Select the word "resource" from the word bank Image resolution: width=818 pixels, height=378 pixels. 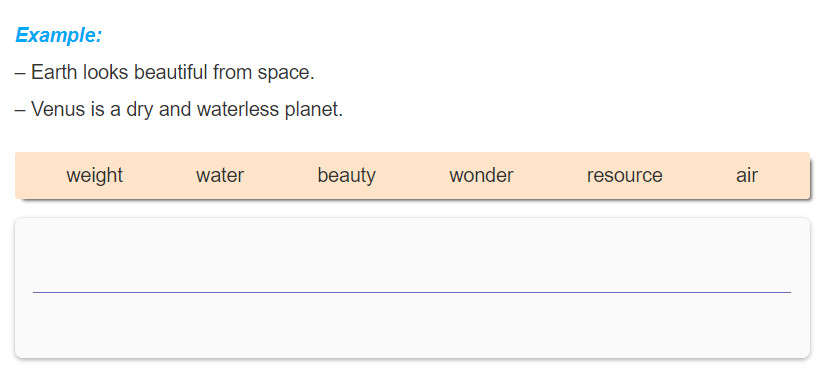pos(624,175)
